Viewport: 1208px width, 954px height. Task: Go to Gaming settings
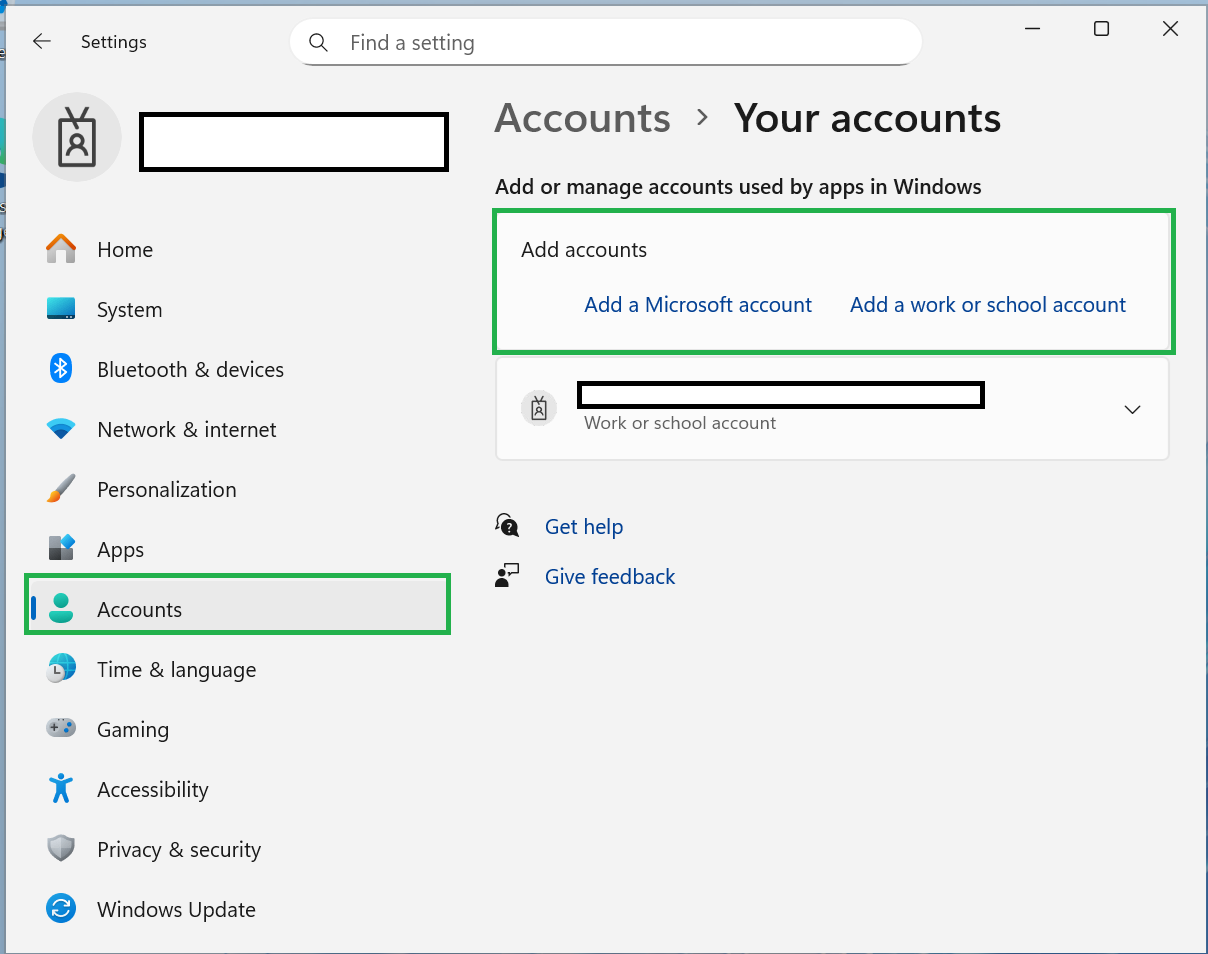click(238, 729)
